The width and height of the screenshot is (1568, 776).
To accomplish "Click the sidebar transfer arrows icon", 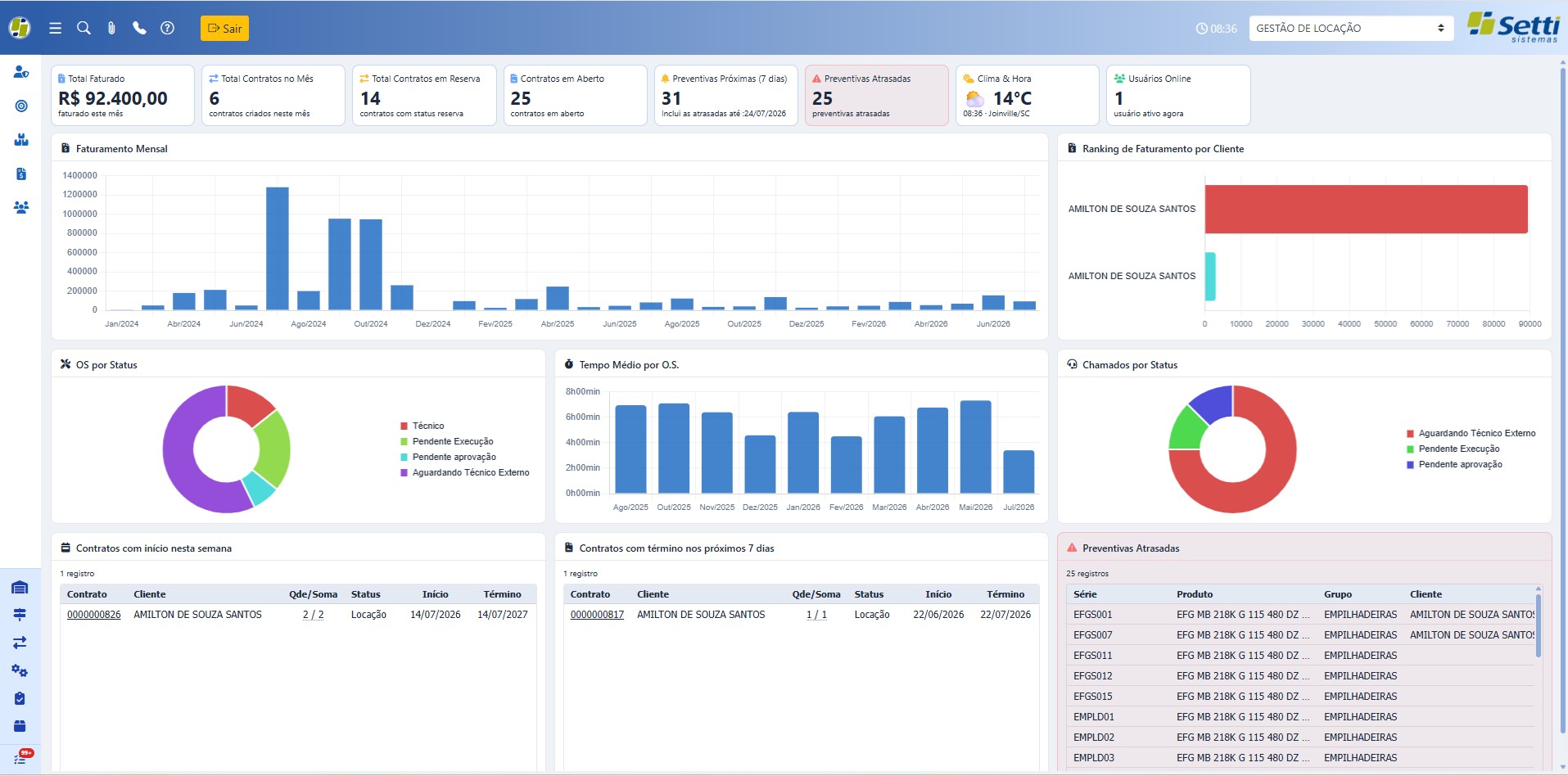I will (x=20, y=643).
